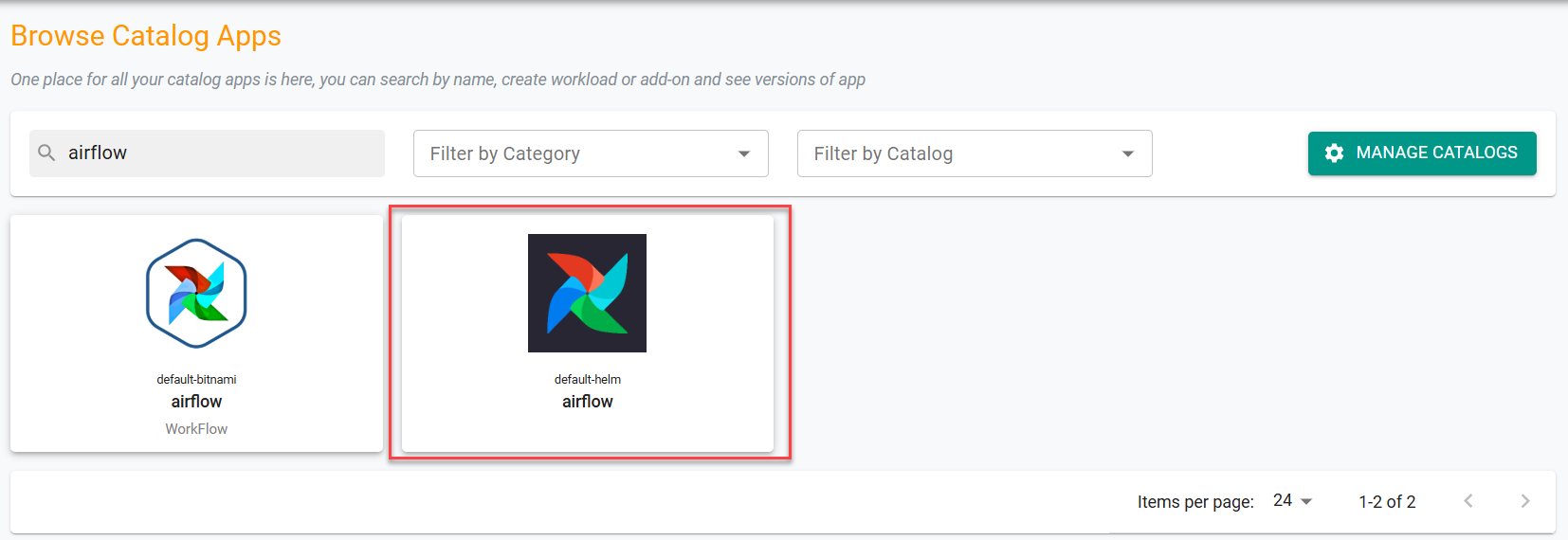
Task: Click the MANAGE CATALOGS button
Action: coord(1422,153)
